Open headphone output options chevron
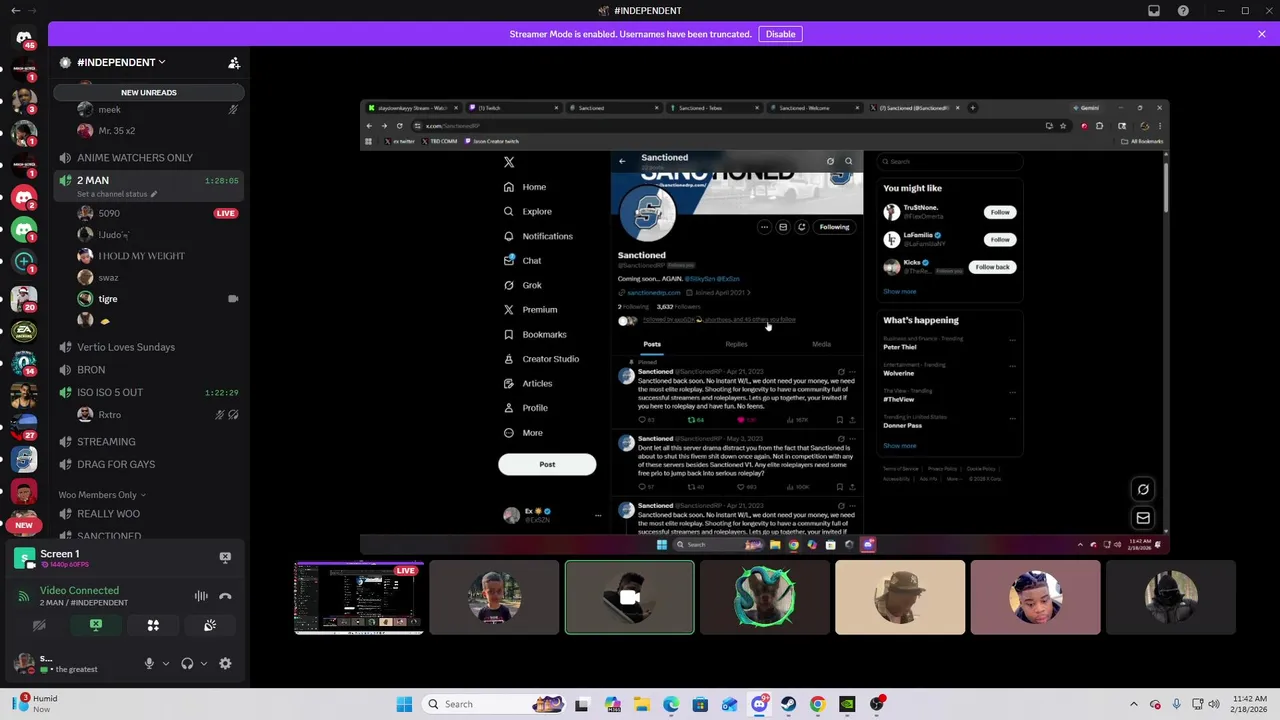Viewport: 1280px width, 720px height. pyautogui.click(x=203, y=663)
